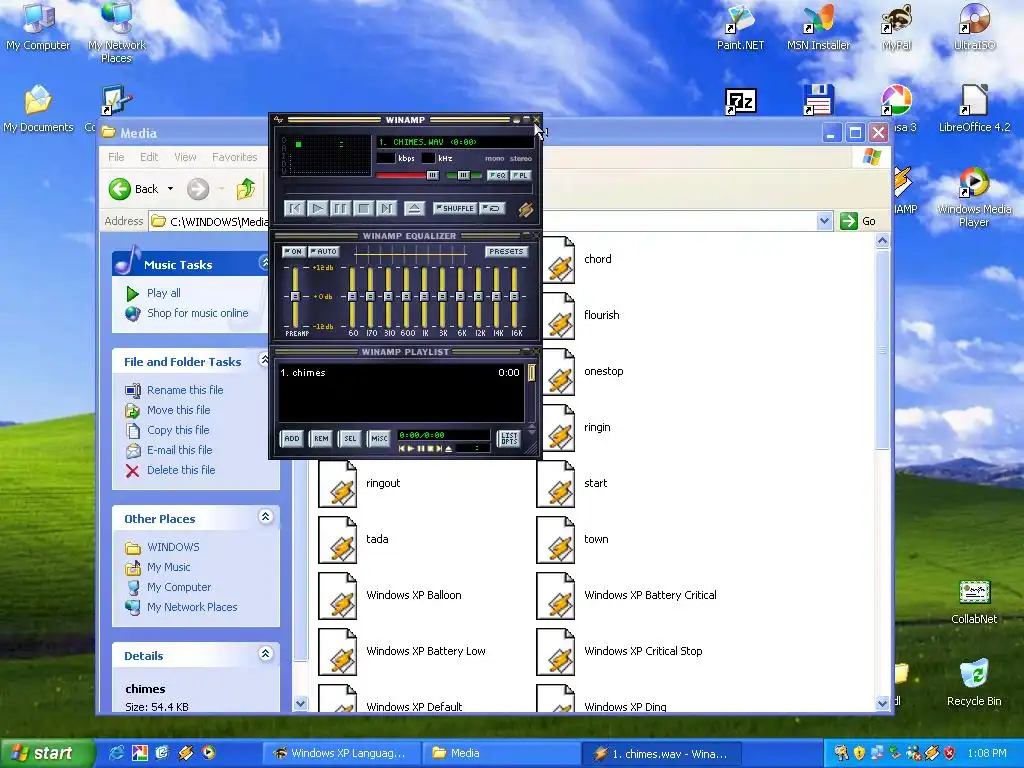1024x768 pixels.
Task: Collapse the File and Folder Tasks panel
Action: tap(264, 360)
